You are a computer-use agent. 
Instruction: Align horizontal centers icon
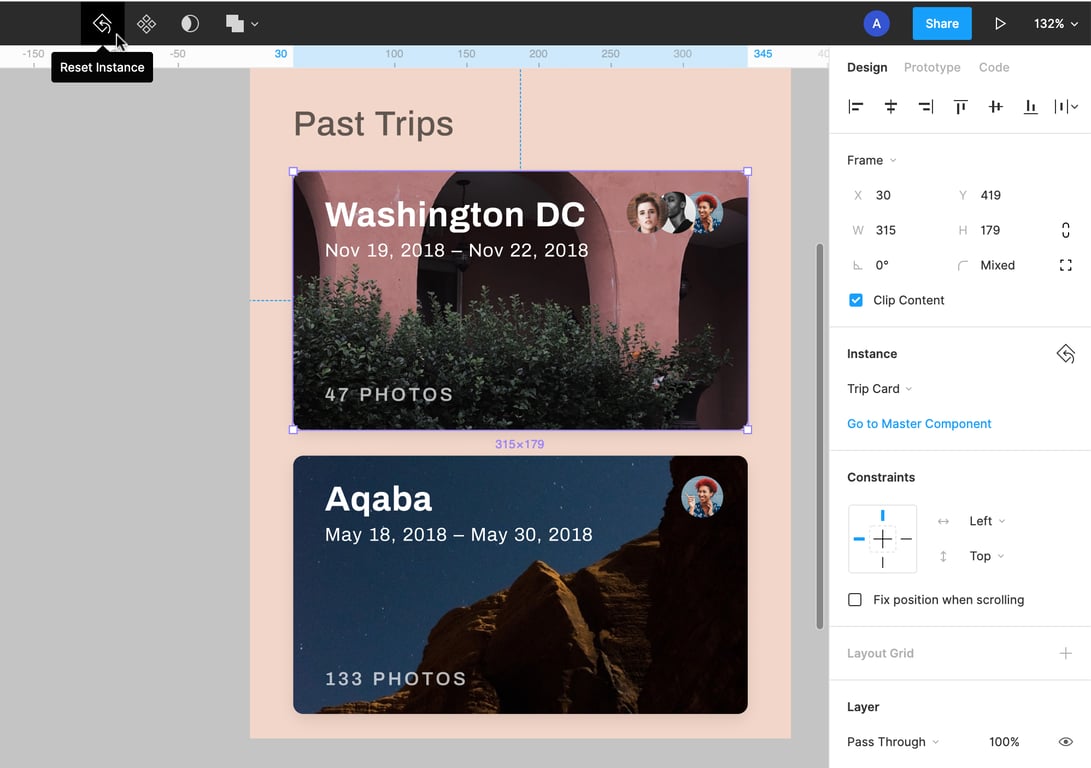891,106
